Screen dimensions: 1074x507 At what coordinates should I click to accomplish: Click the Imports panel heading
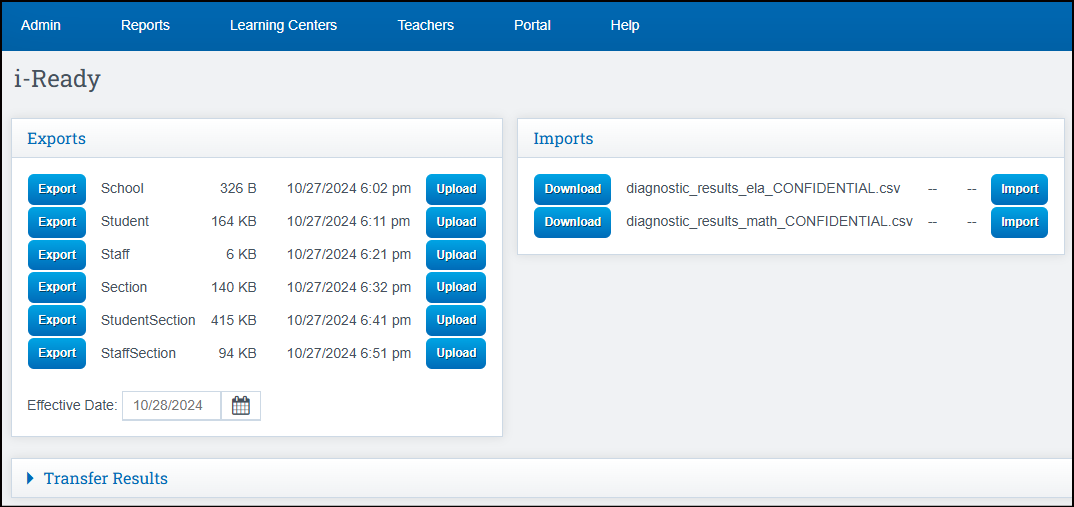(x=563, y=138)
